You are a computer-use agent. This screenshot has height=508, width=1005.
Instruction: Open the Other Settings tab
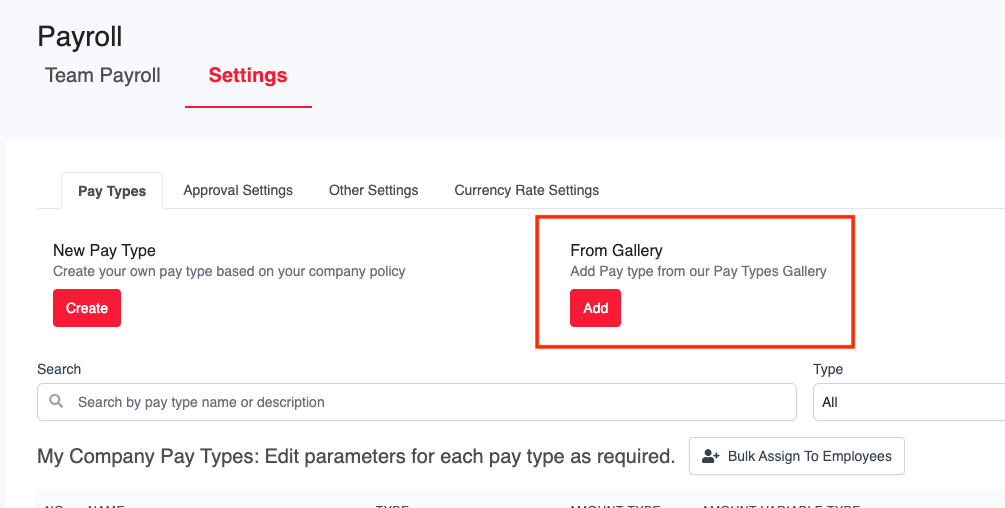pos(374,190)
